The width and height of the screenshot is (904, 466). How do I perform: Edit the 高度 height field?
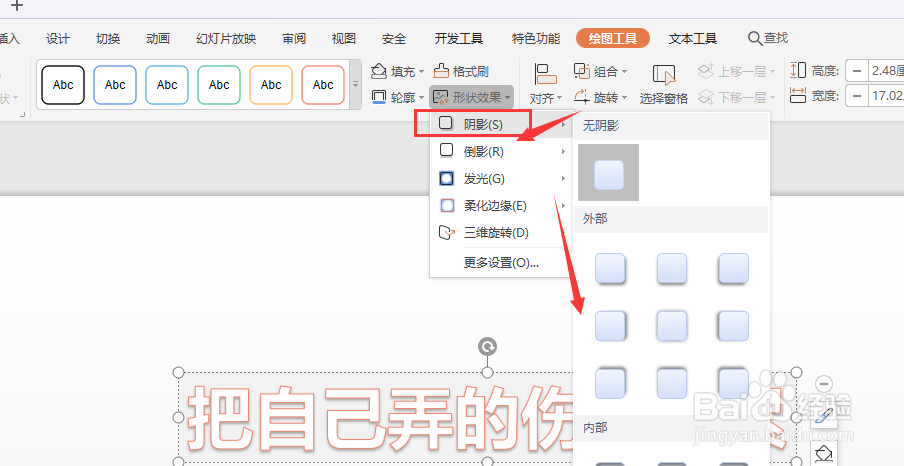coord(886,71)
